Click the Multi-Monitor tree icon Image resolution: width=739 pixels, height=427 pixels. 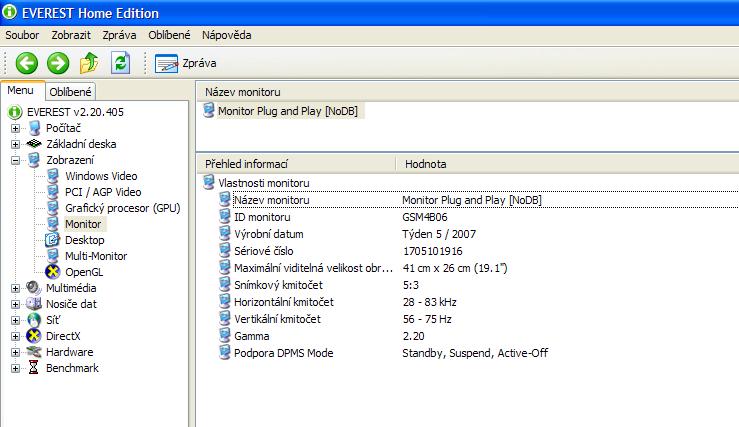click(53, 256)
